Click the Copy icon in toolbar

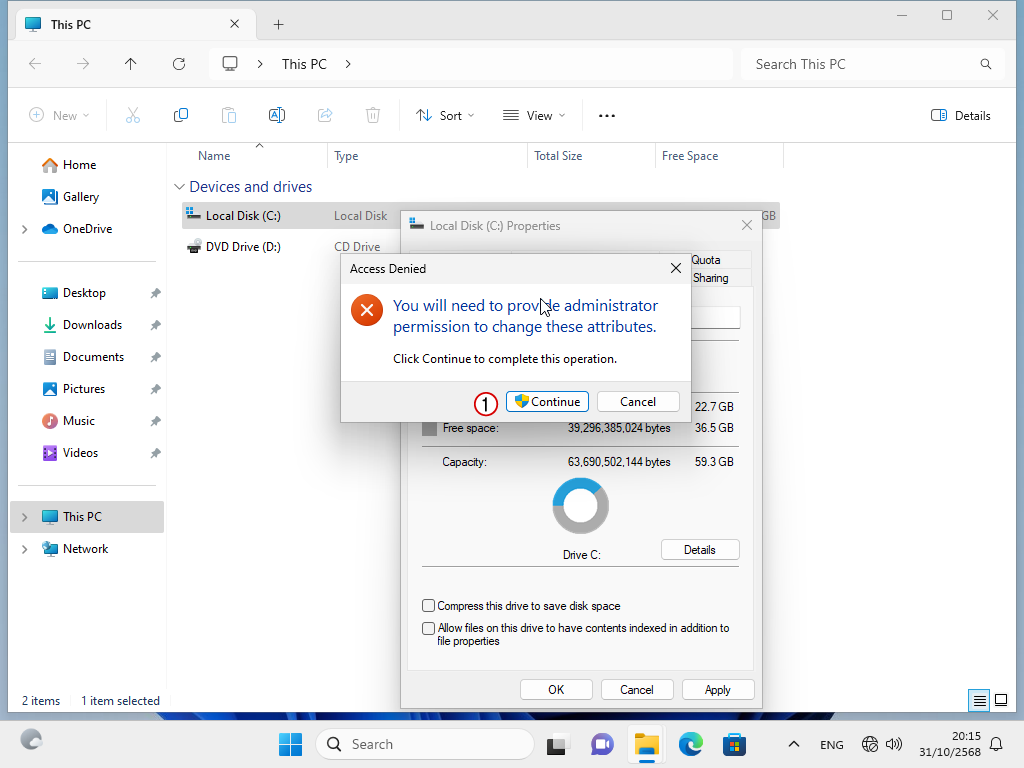click(x=181, y=115)
